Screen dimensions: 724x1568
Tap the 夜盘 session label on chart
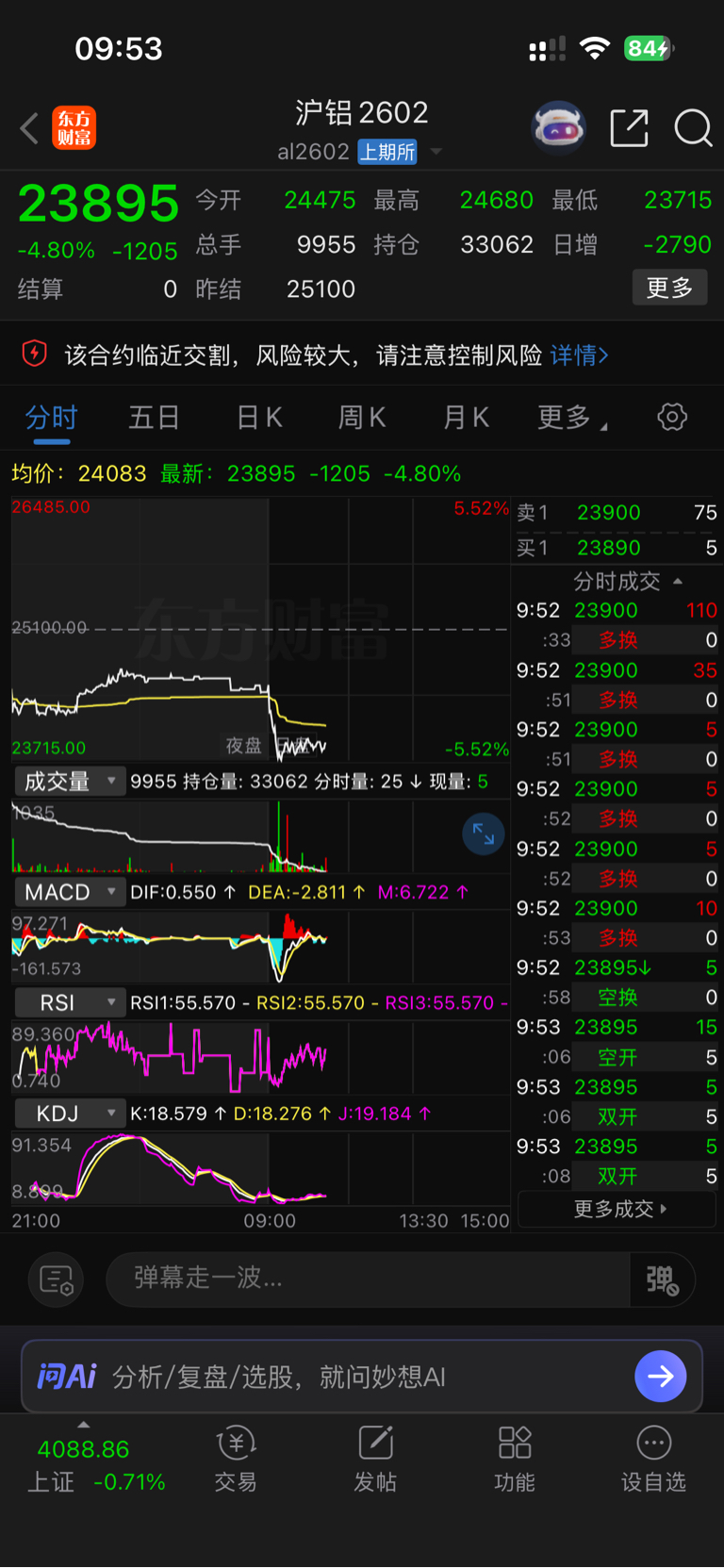click(x=243, y=746)
